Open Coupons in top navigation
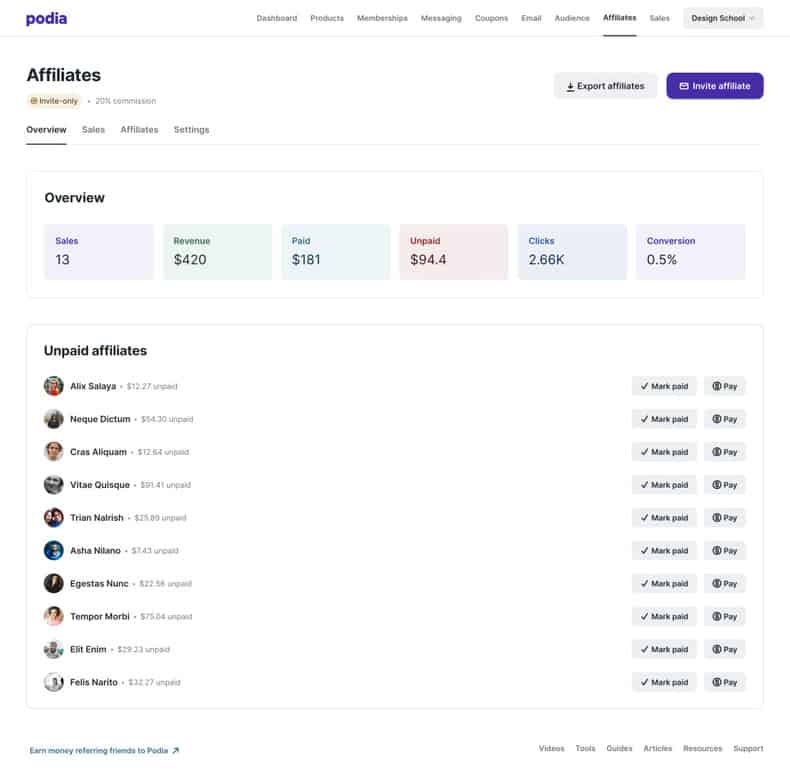The width and height of the screenshot is (790, 784). [x=491, y=18]
